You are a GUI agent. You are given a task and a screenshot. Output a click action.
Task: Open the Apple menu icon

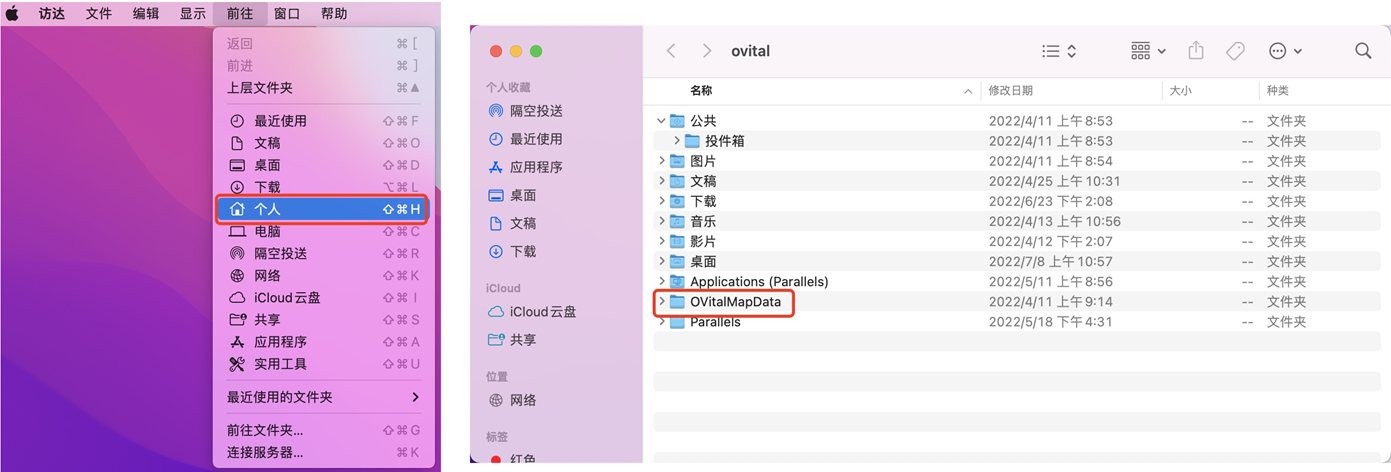(13, 13)
